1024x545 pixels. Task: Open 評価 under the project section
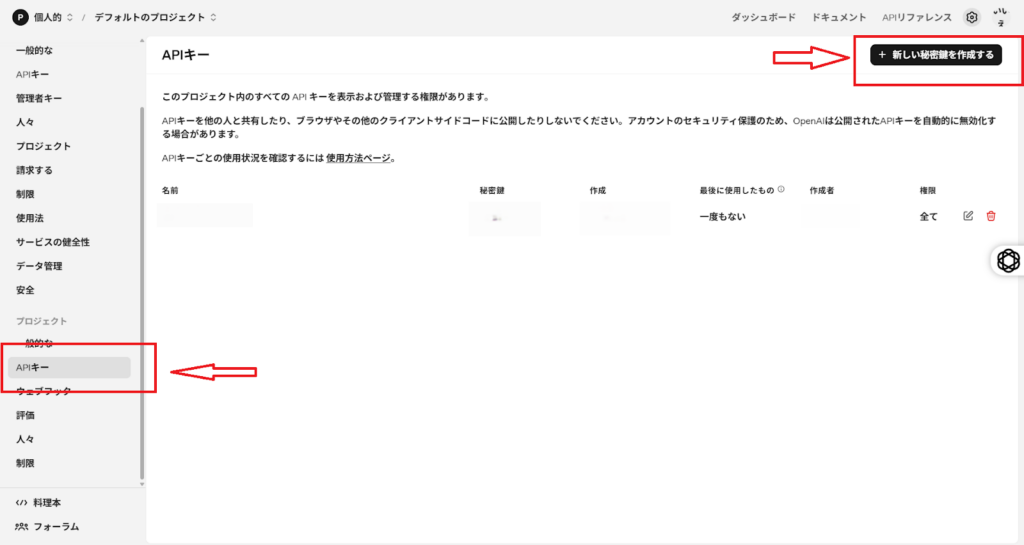(25, 415)
